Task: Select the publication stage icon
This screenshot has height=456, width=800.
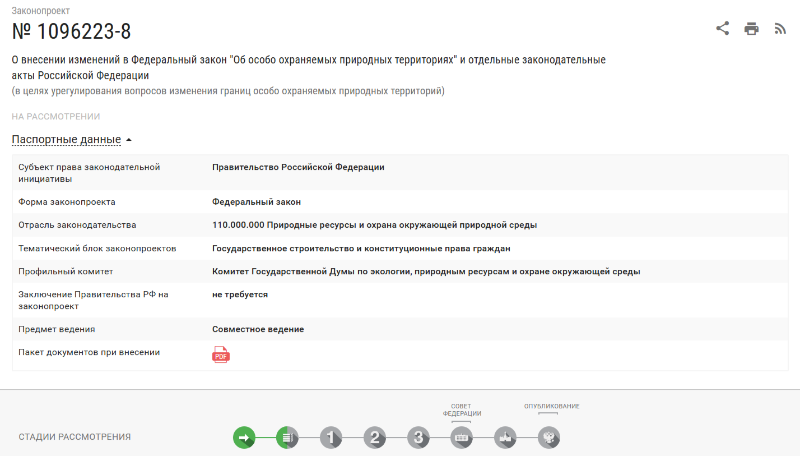Action: coord(549,437)
